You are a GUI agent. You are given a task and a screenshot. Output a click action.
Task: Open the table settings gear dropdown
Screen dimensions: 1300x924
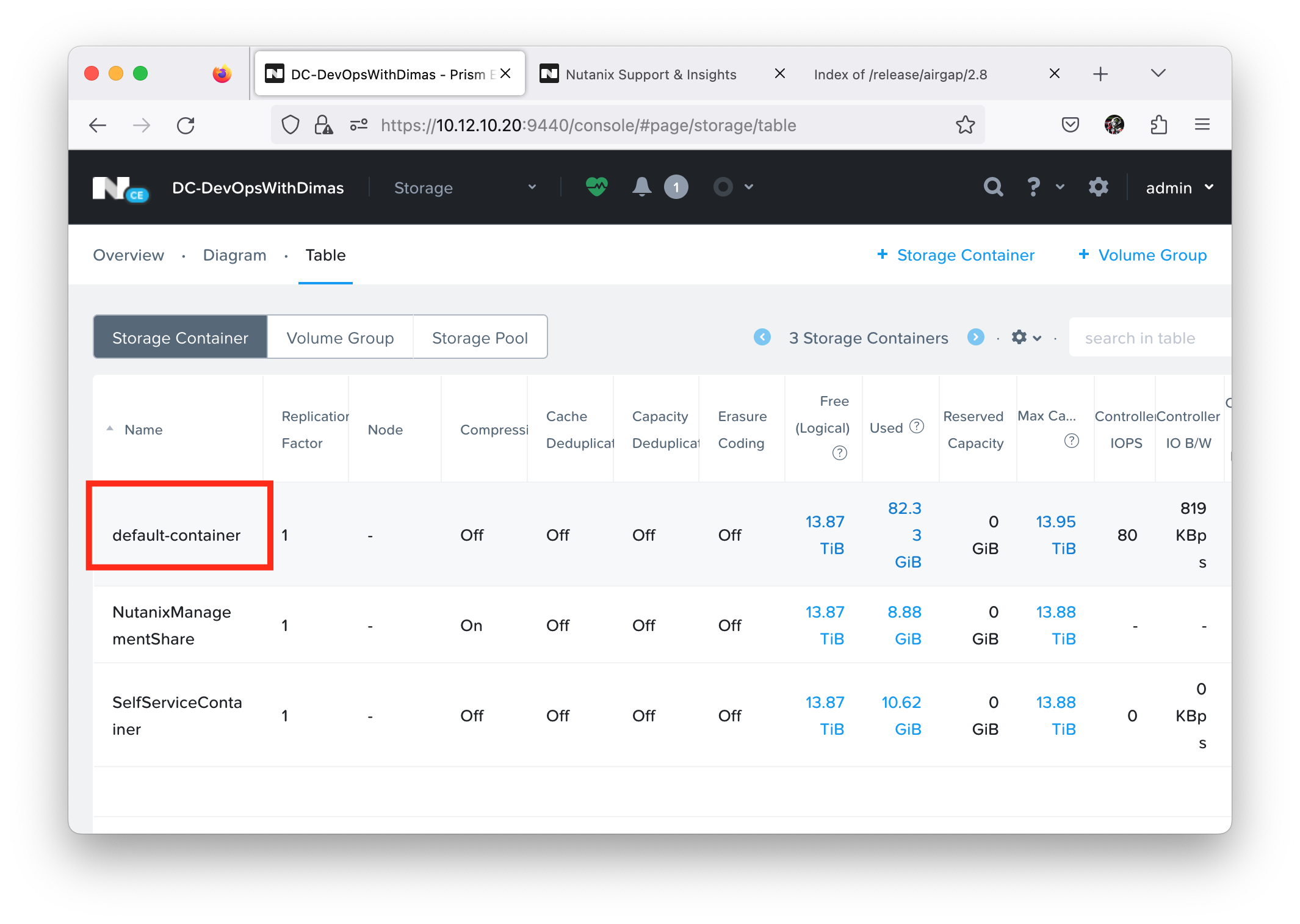[1026, 337]
